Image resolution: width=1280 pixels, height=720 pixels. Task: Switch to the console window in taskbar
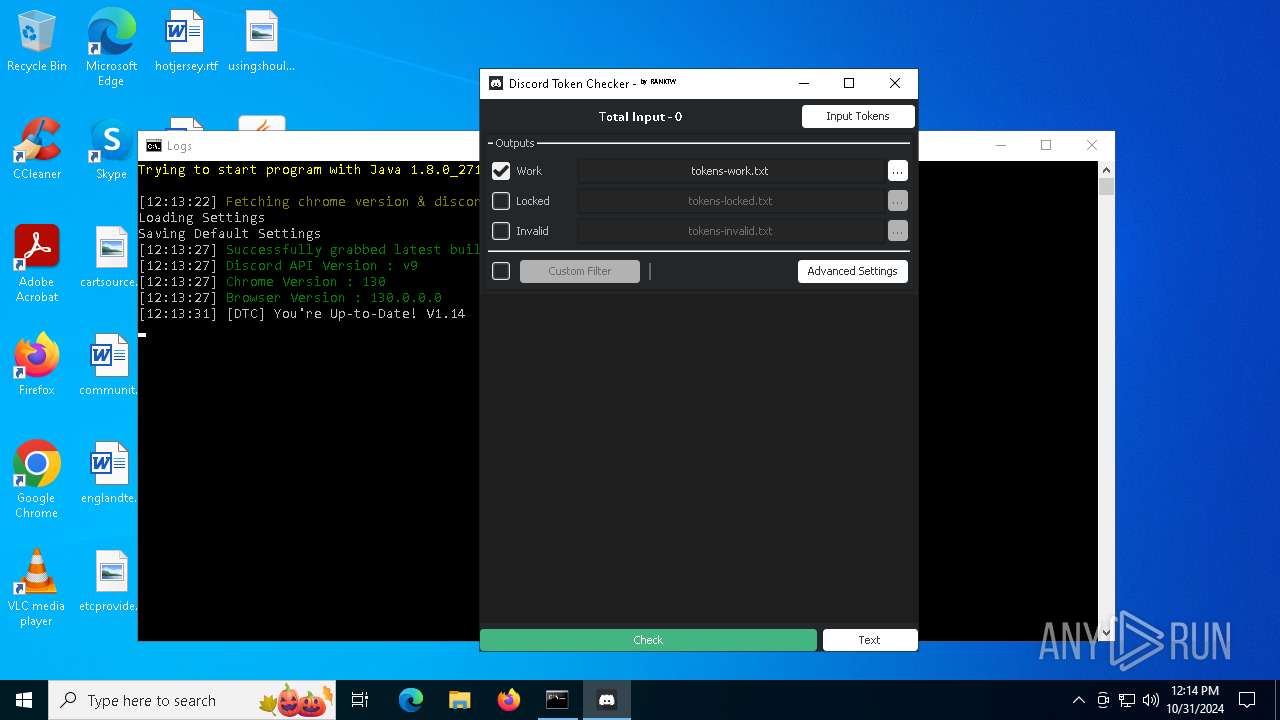(x=557, y=700)
